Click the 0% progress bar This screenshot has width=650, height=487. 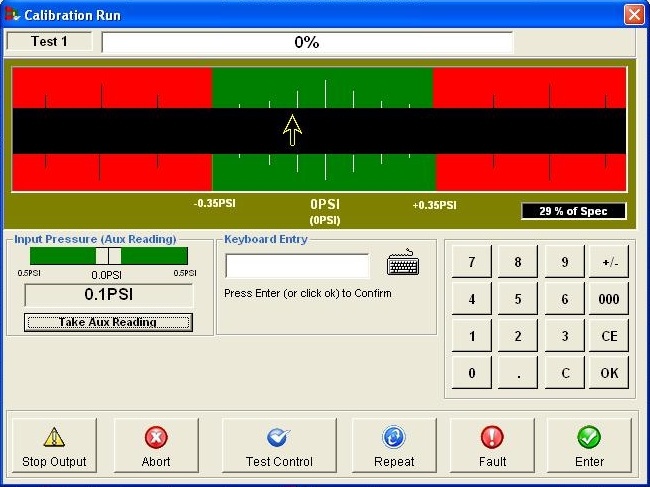[x=307, y=42]
